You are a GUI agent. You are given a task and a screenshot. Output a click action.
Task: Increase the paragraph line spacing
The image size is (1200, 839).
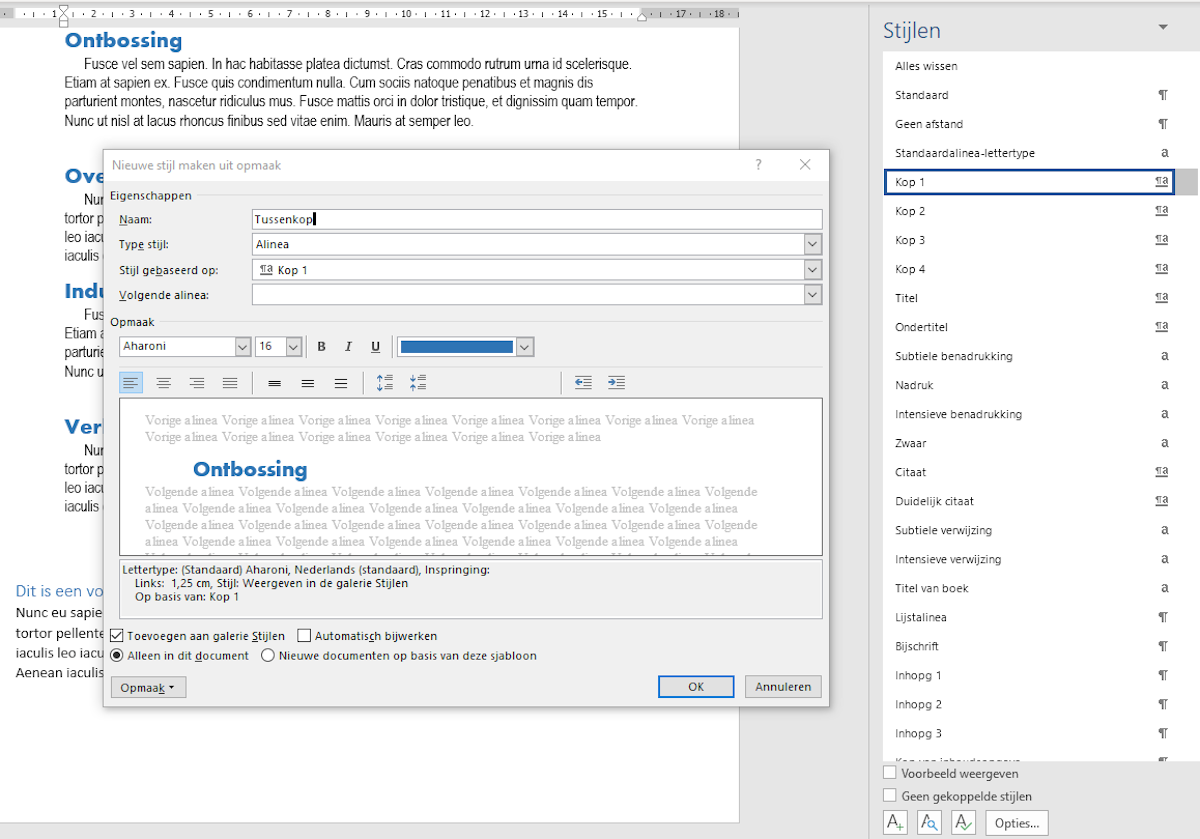click(385, 382)
